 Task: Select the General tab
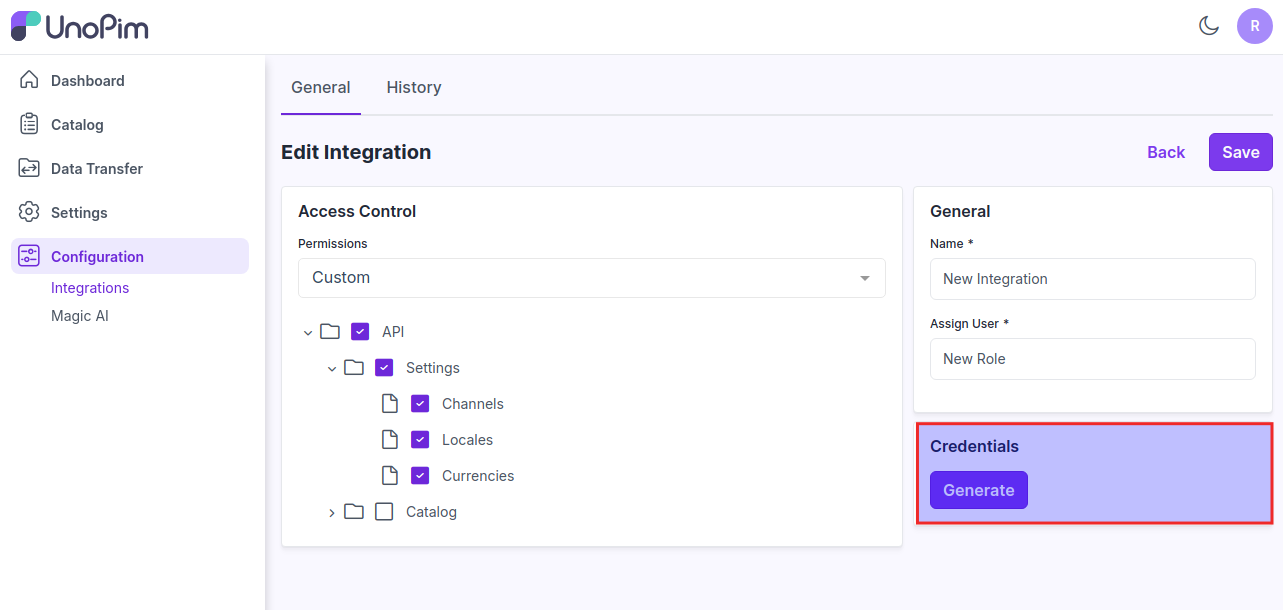[x=320, y=87]
